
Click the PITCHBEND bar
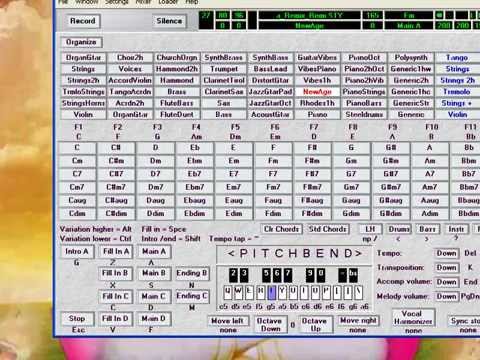coord(294,254)
